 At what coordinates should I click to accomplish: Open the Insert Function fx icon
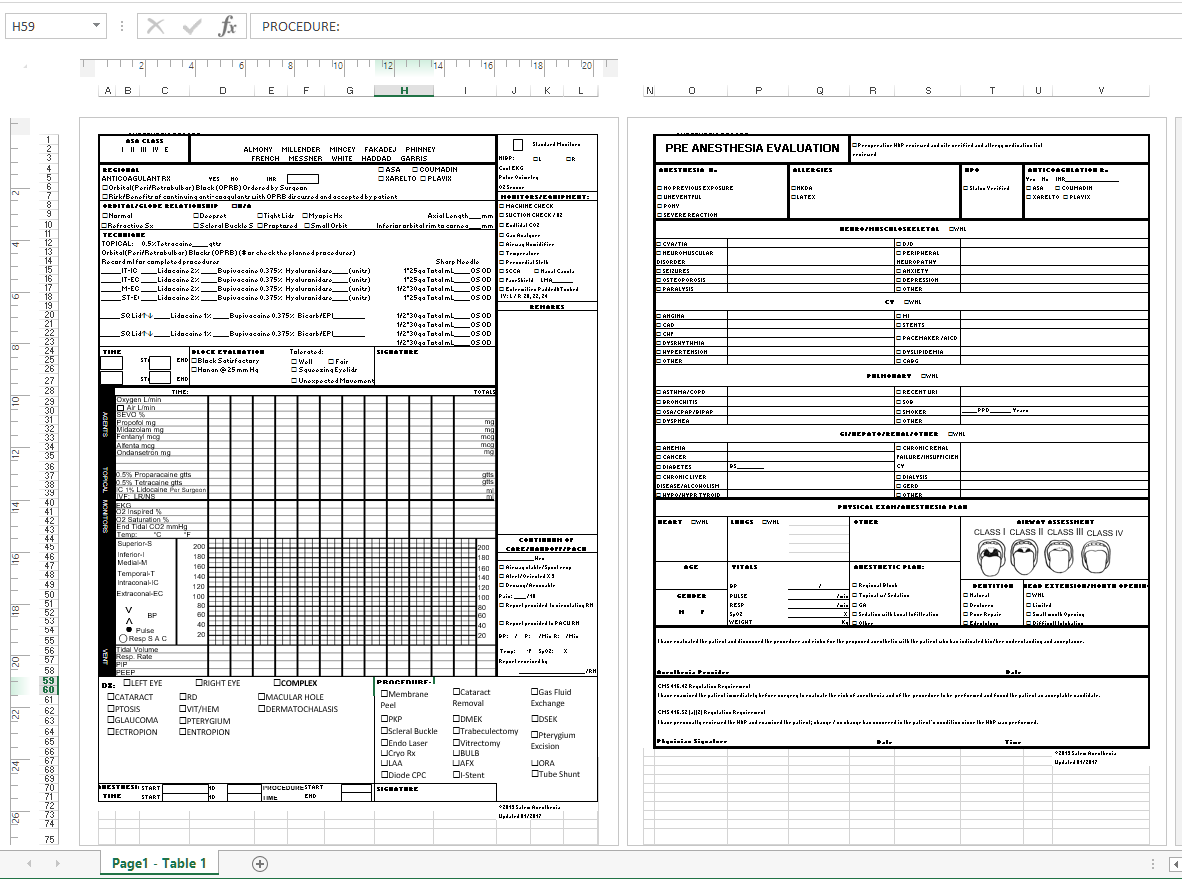click(x=227, y=26)
